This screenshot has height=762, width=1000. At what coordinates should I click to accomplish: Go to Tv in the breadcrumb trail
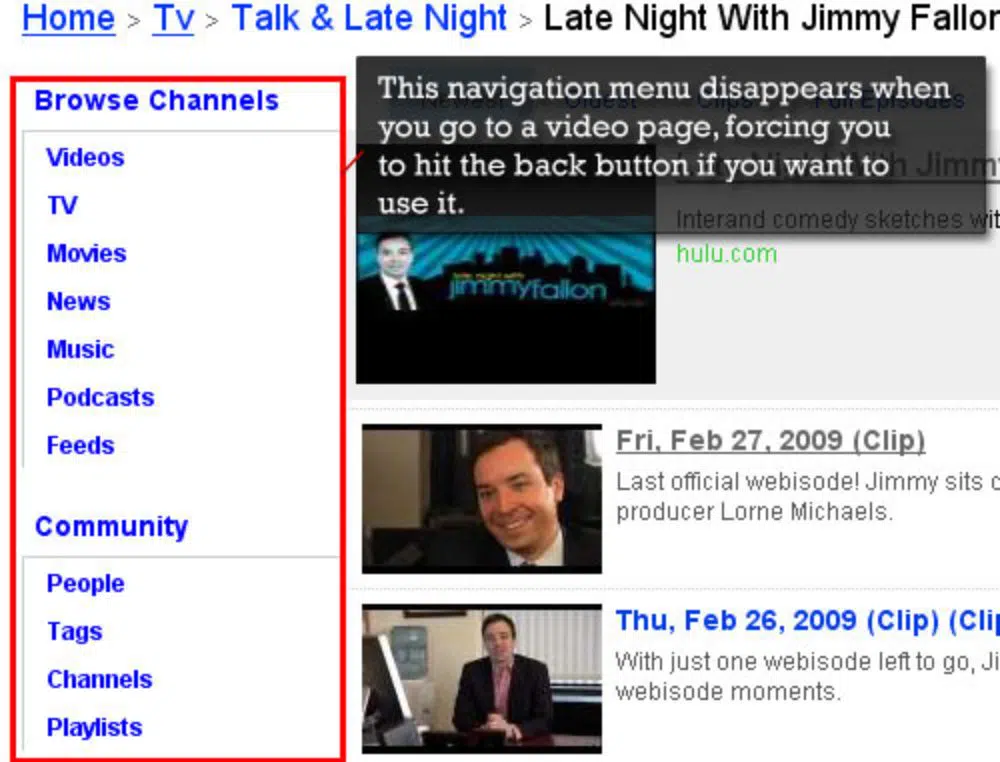point(173,18)
